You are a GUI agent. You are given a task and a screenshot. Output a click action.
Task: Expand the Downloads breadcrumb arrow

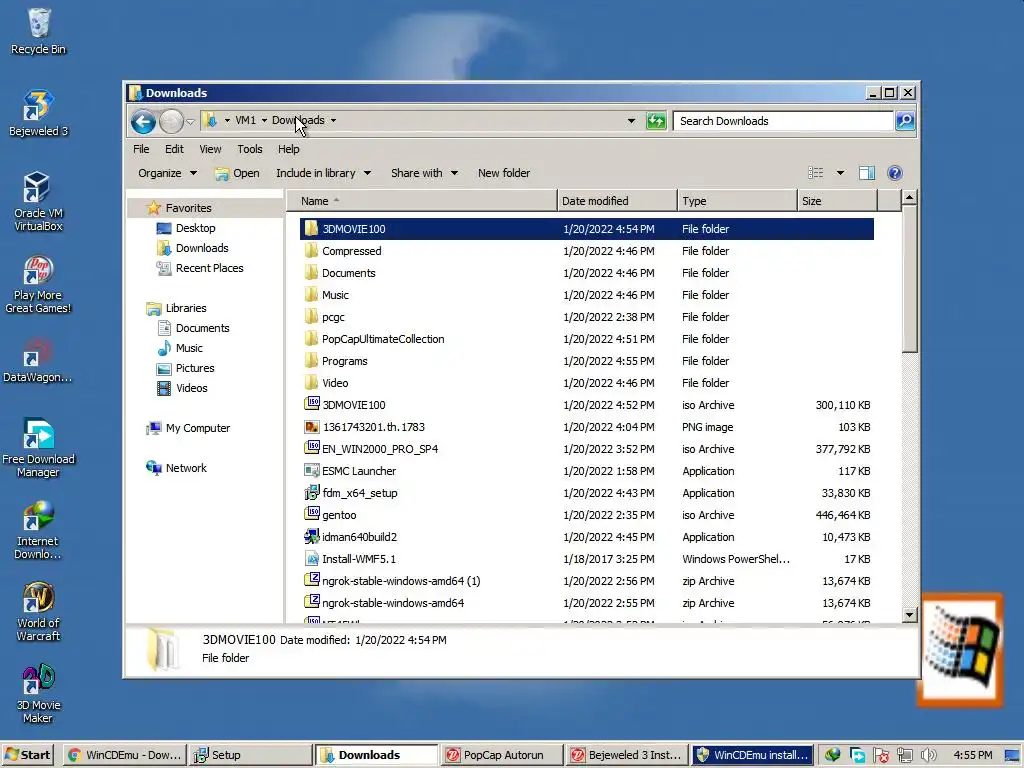pos(334,121)
